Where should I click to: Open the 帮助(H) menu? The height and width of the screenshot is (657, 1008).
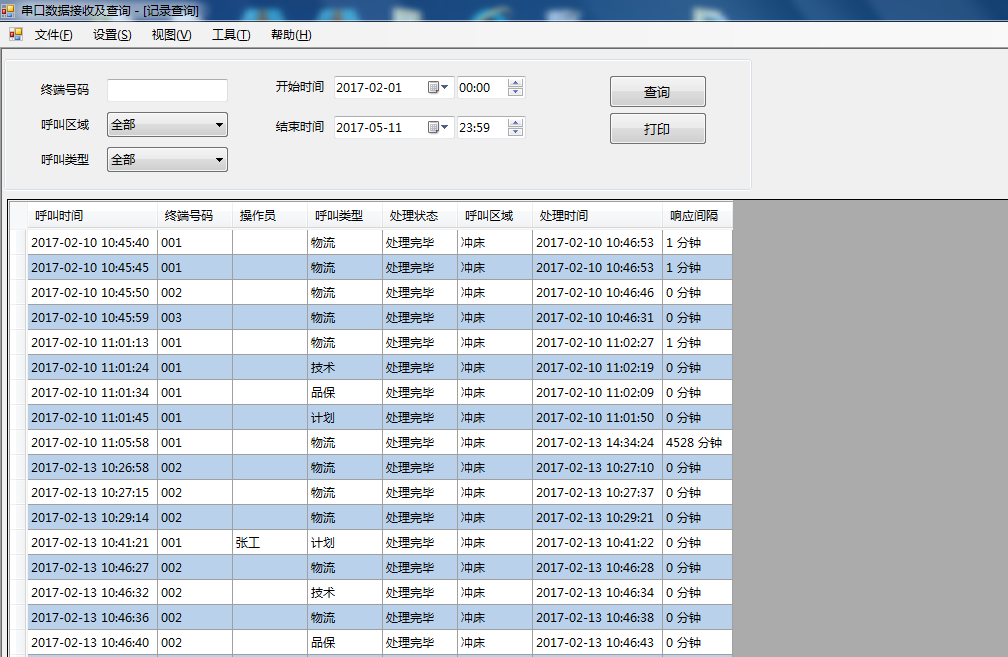pos(291,35)
